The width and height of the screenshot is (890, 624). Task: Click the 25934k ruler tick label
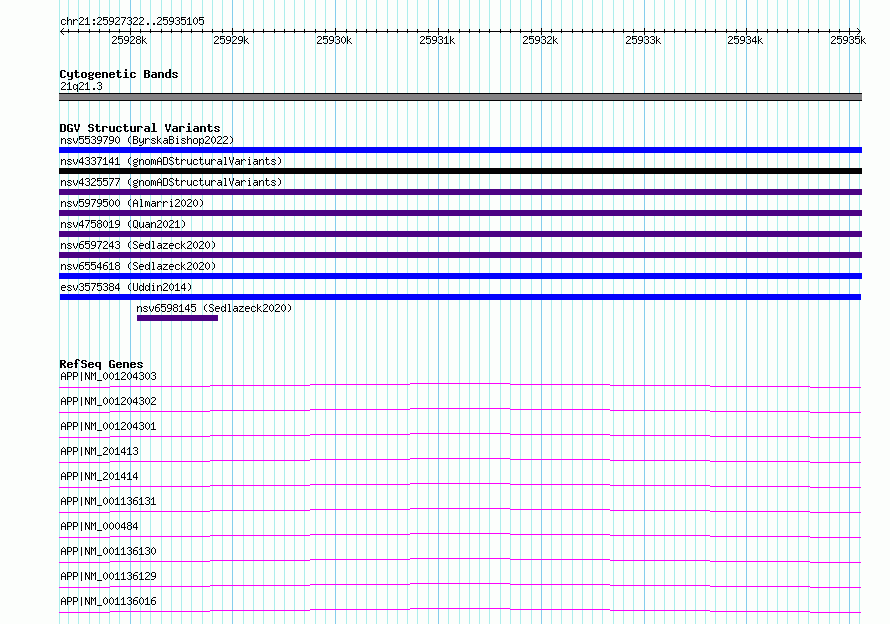tap(745, 40)
